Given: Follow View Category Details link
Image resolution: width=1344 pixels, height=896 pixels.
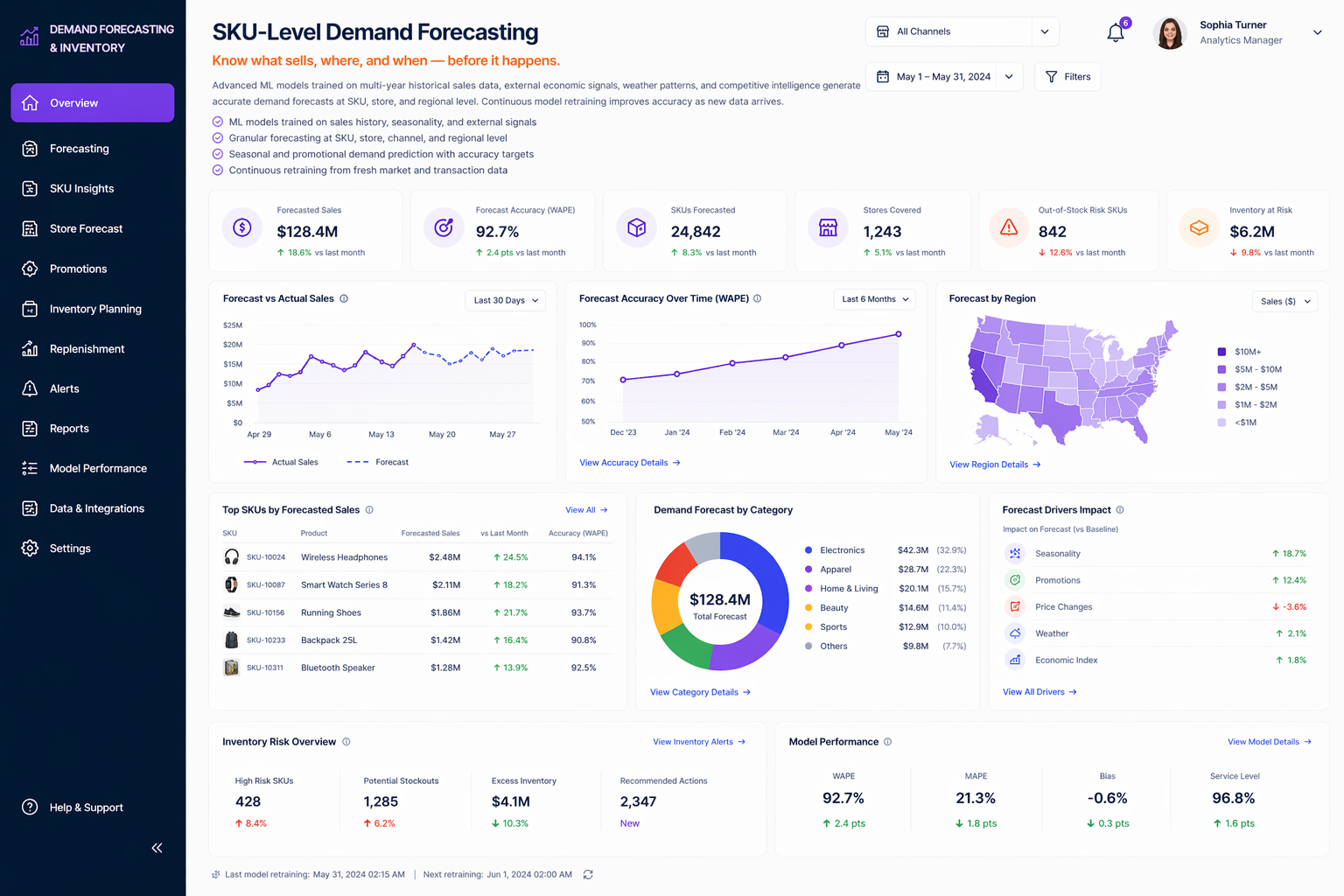Looking at the screenshot, I should [700, 692].
